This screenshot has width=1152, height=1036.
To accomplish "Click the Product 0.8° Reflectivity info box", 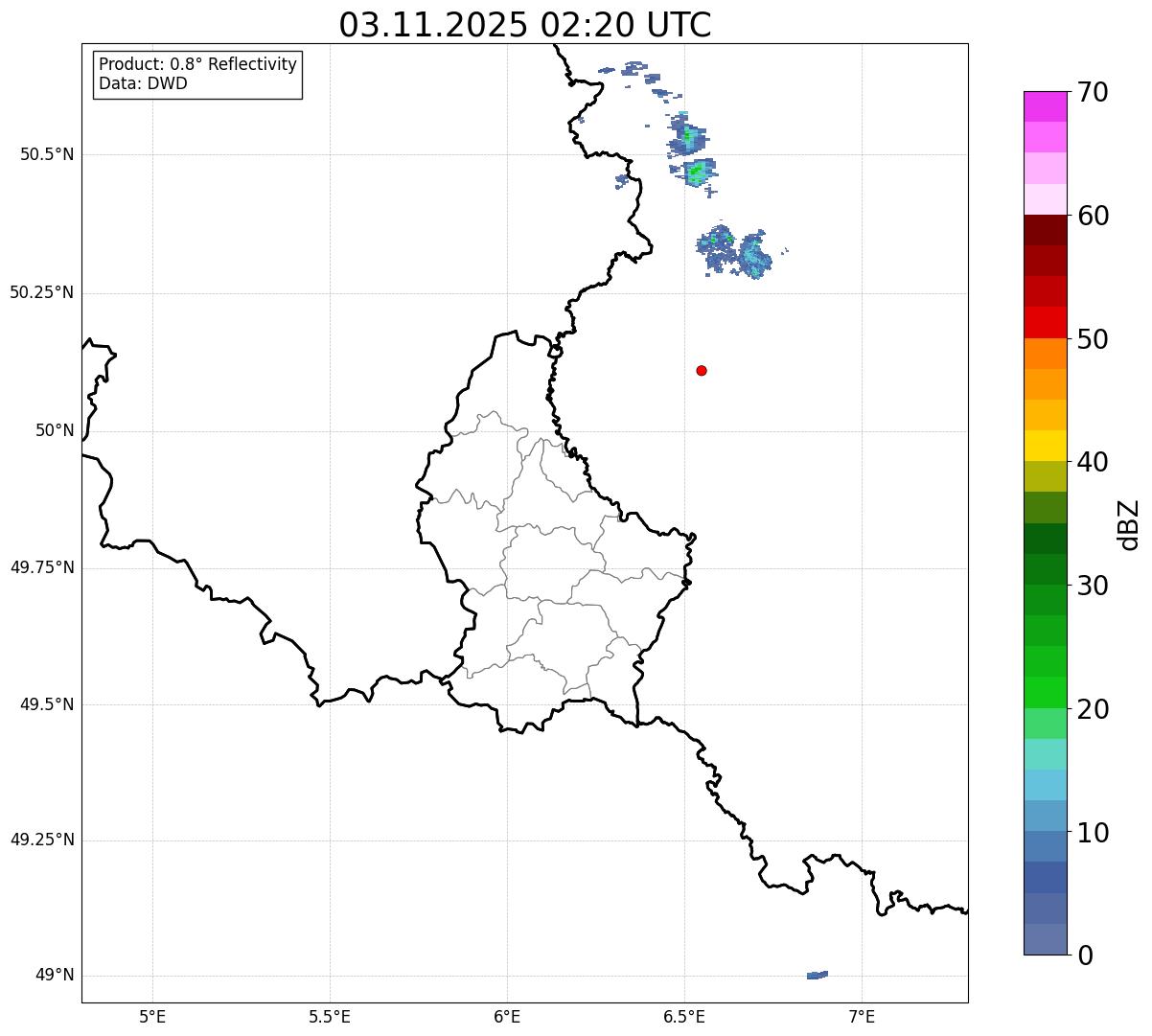I will [x=197, y=75].
